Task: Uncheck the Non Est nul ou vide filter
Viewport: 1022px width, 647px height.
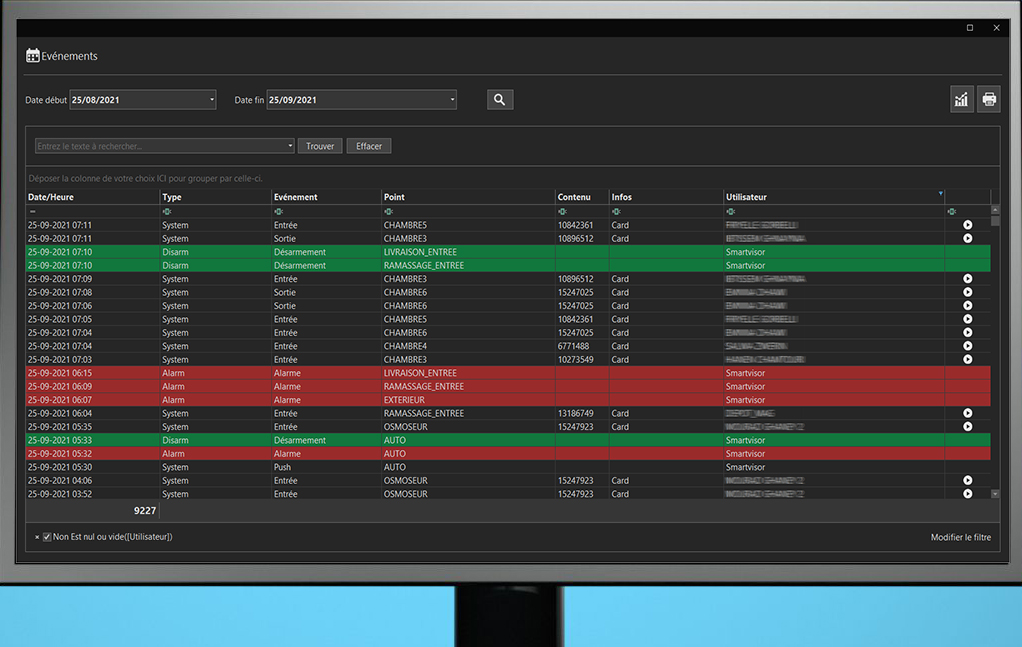Action: pyautogui.click(x=47, y=537)
